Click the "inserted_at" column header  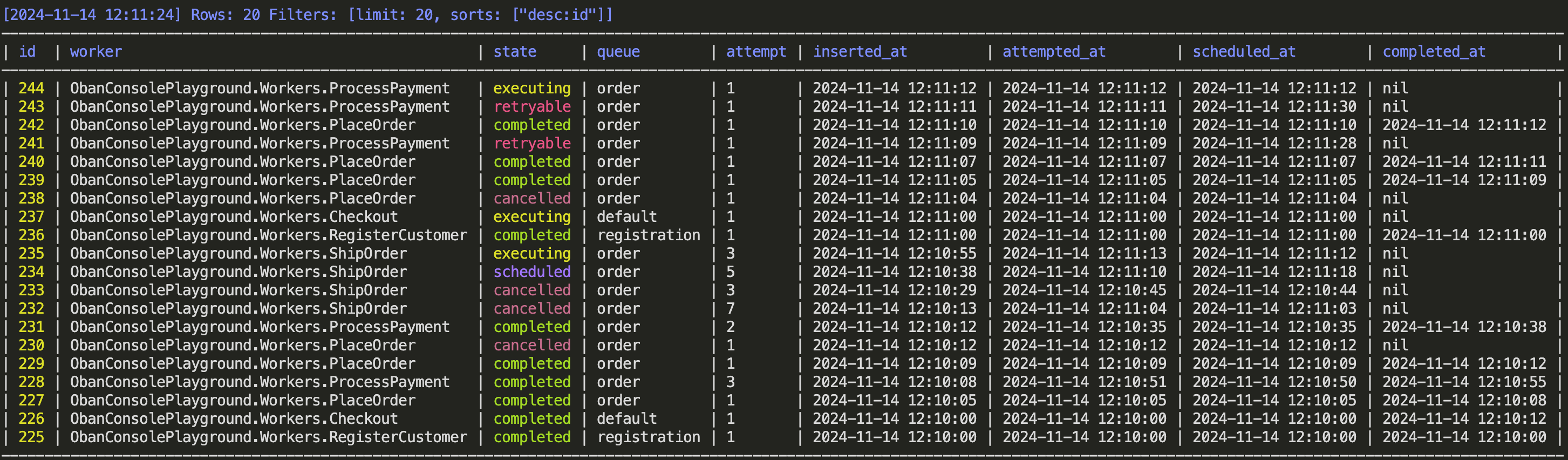pos(860,52)
